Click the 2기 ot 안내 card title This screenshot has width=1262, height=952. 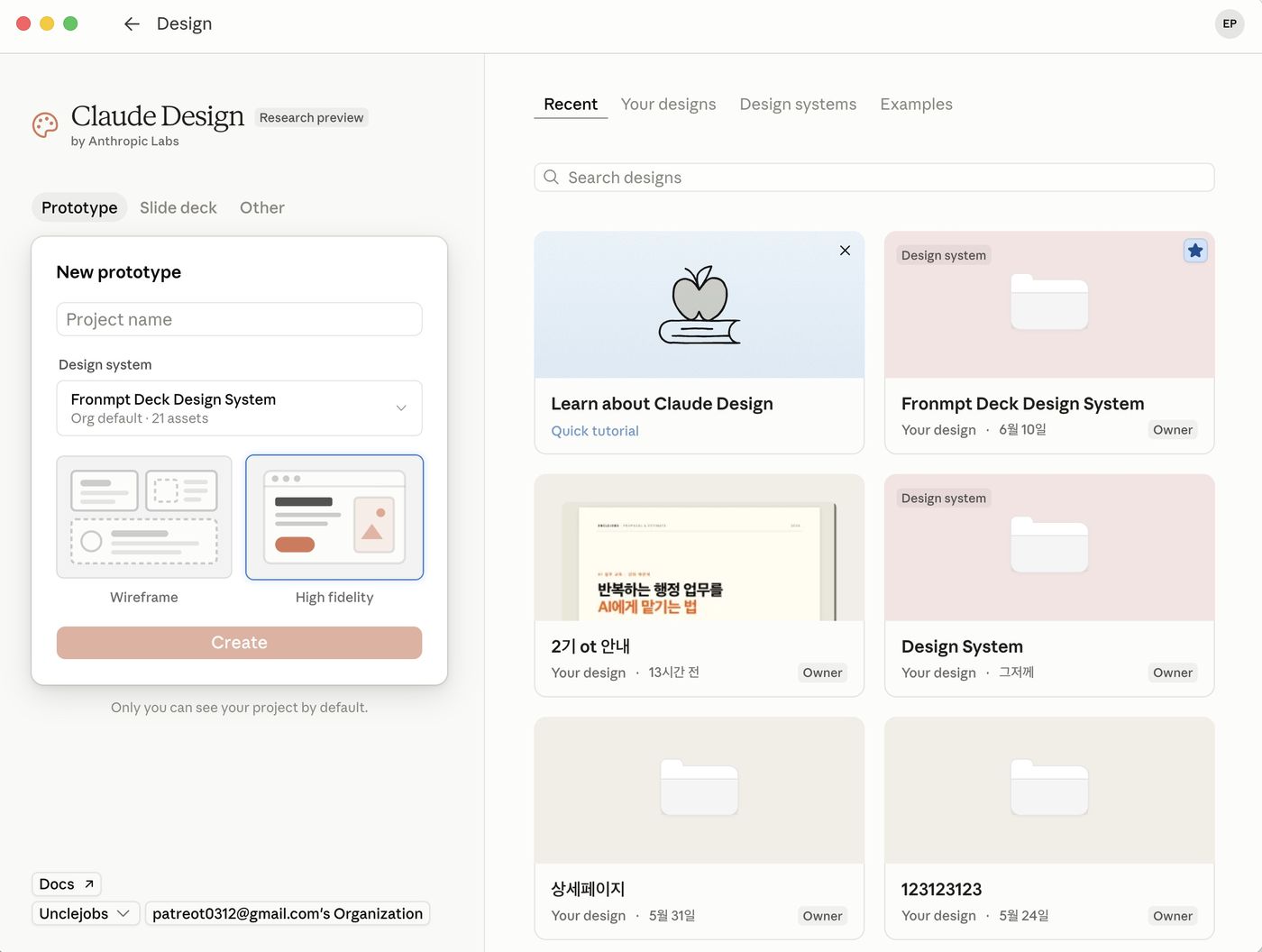590,646
